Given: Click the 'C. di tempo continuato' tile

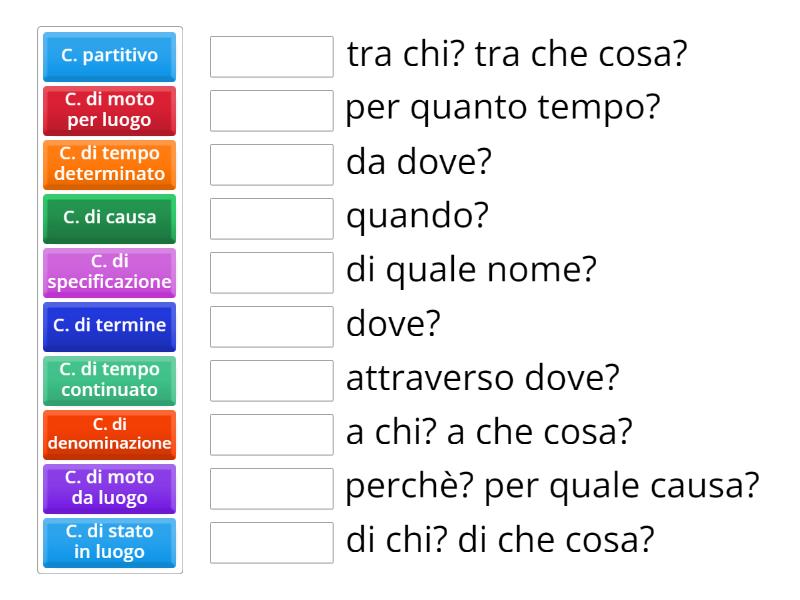Looking at the screenshot, I should pos(109,381).
